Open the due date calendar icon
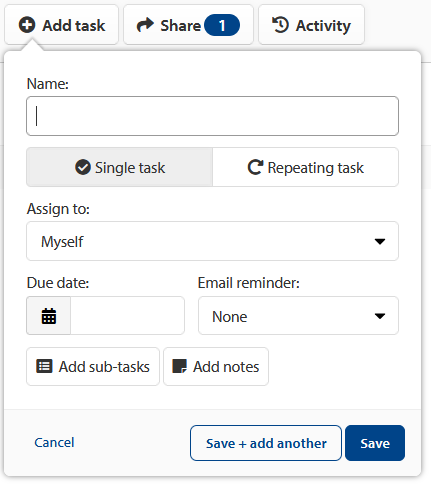 click(x=49, y=316)
